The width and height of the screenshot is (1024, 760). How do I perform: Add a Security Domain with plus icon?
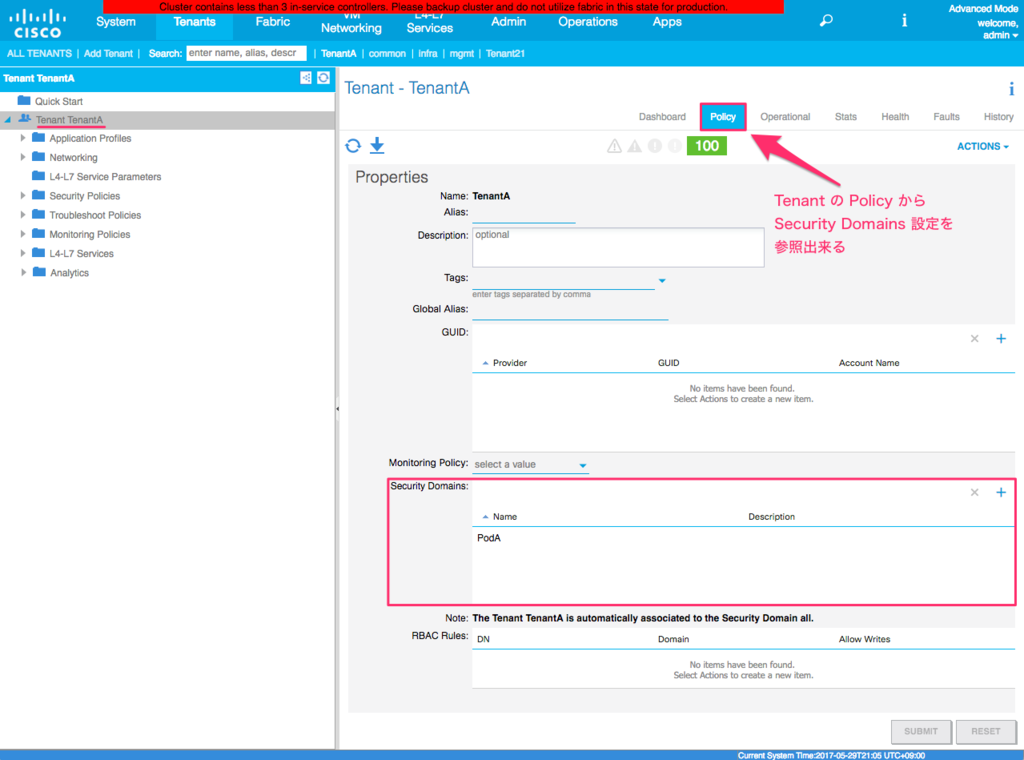1000,492
